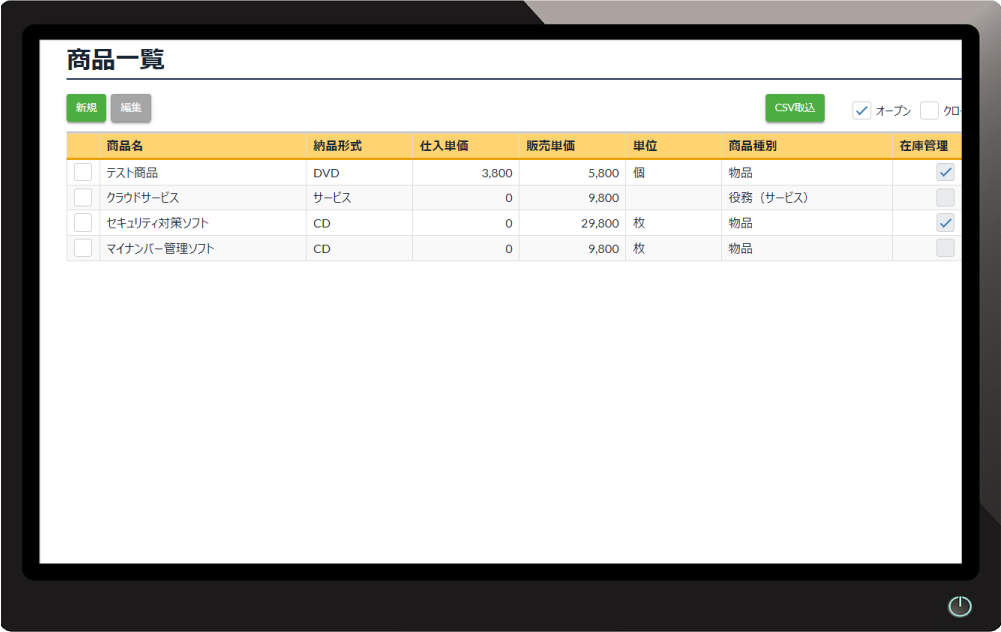Sort by the 販売単価 column header
This screenshot has height=632, width=1001.
click(550, 146)
